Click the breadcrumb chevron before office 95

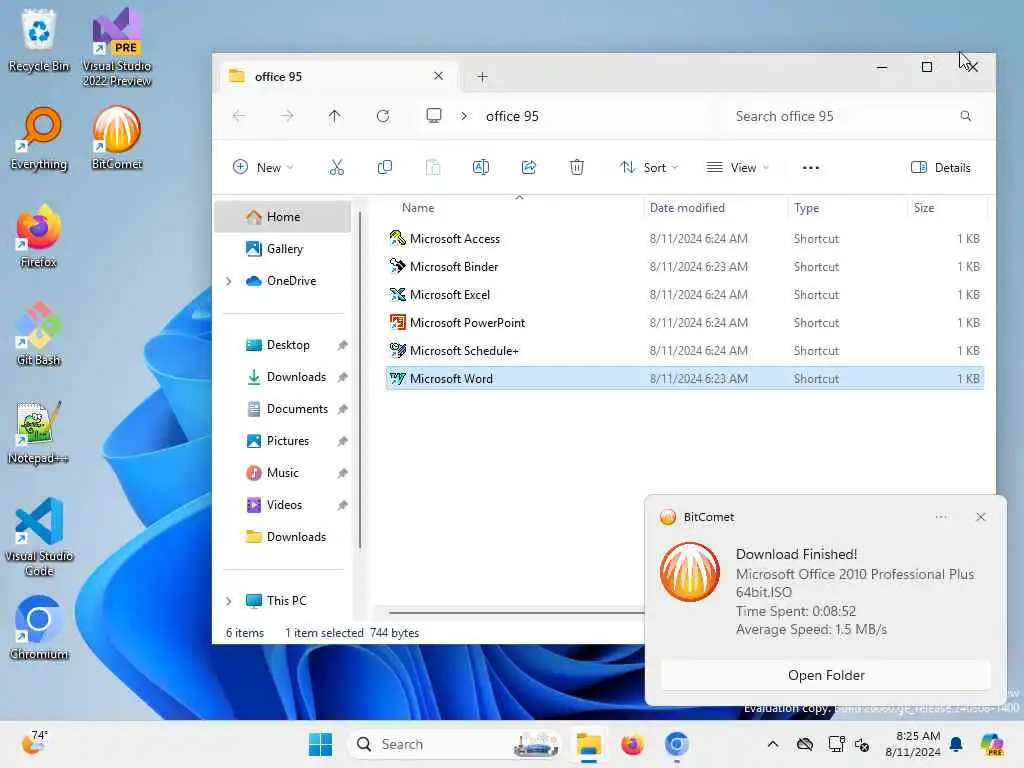pos(464,116)
